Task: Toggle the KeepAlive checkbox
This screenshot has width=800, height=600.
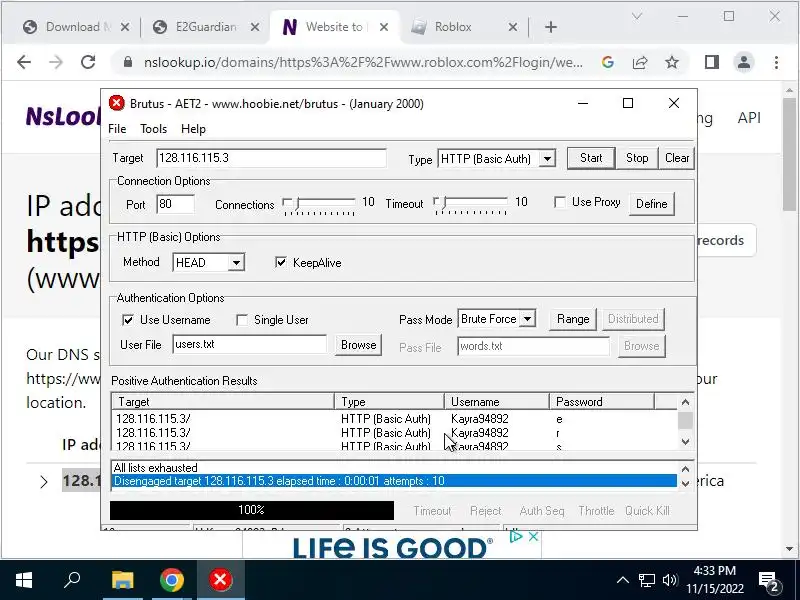Action: (x=281, y=262)
